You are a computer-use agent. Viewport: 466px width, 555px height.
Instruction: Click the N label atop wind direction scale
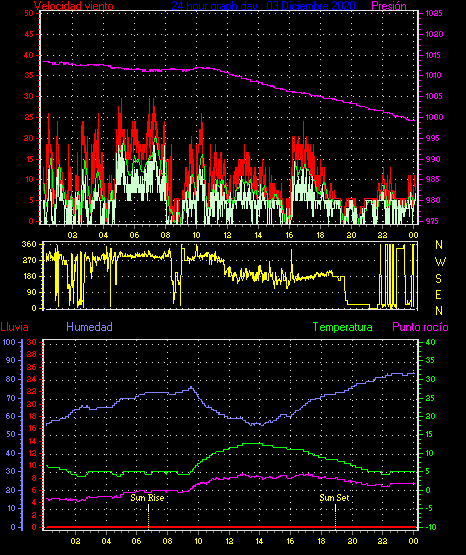pos(439,245)
